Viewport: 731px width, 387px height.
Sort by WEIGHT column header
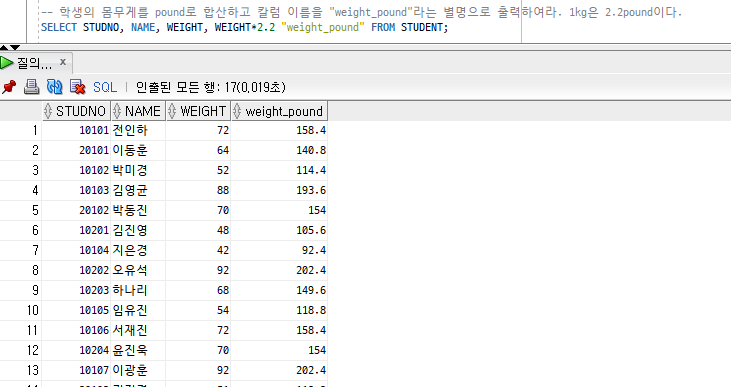(198, 111)
